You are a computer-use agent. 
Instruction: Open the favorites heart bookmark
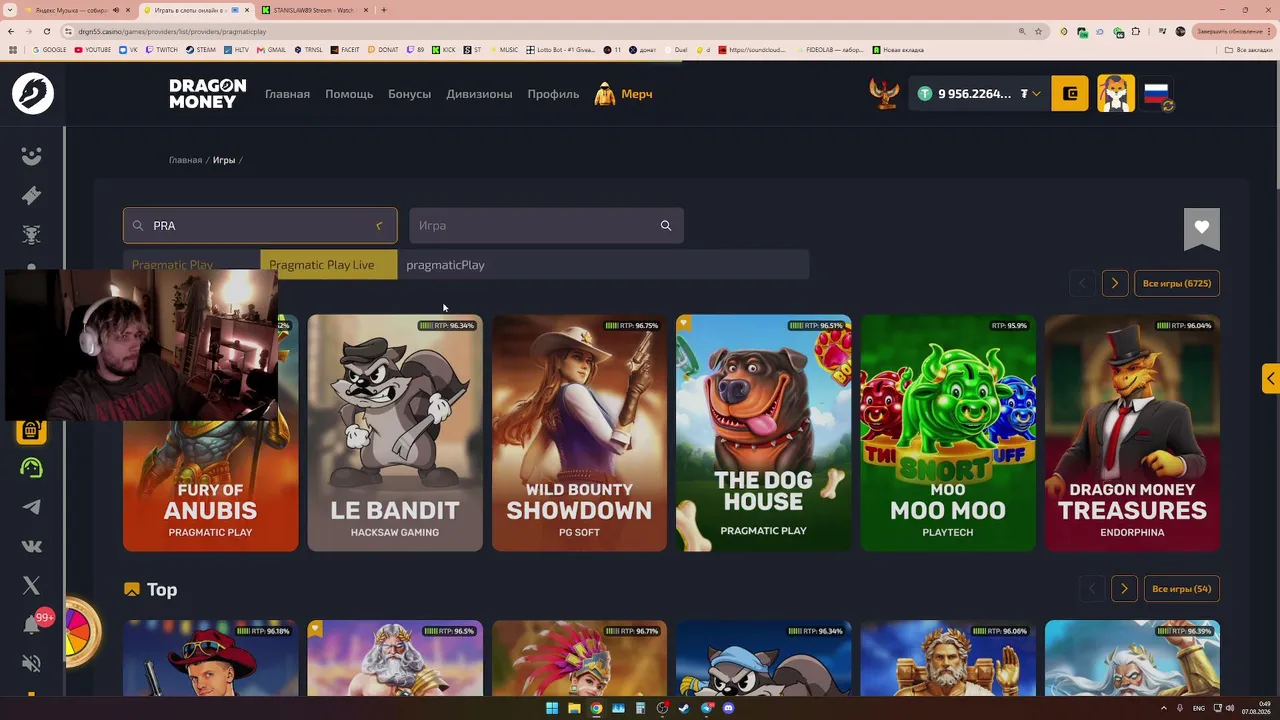click(x=1202, y=229)
